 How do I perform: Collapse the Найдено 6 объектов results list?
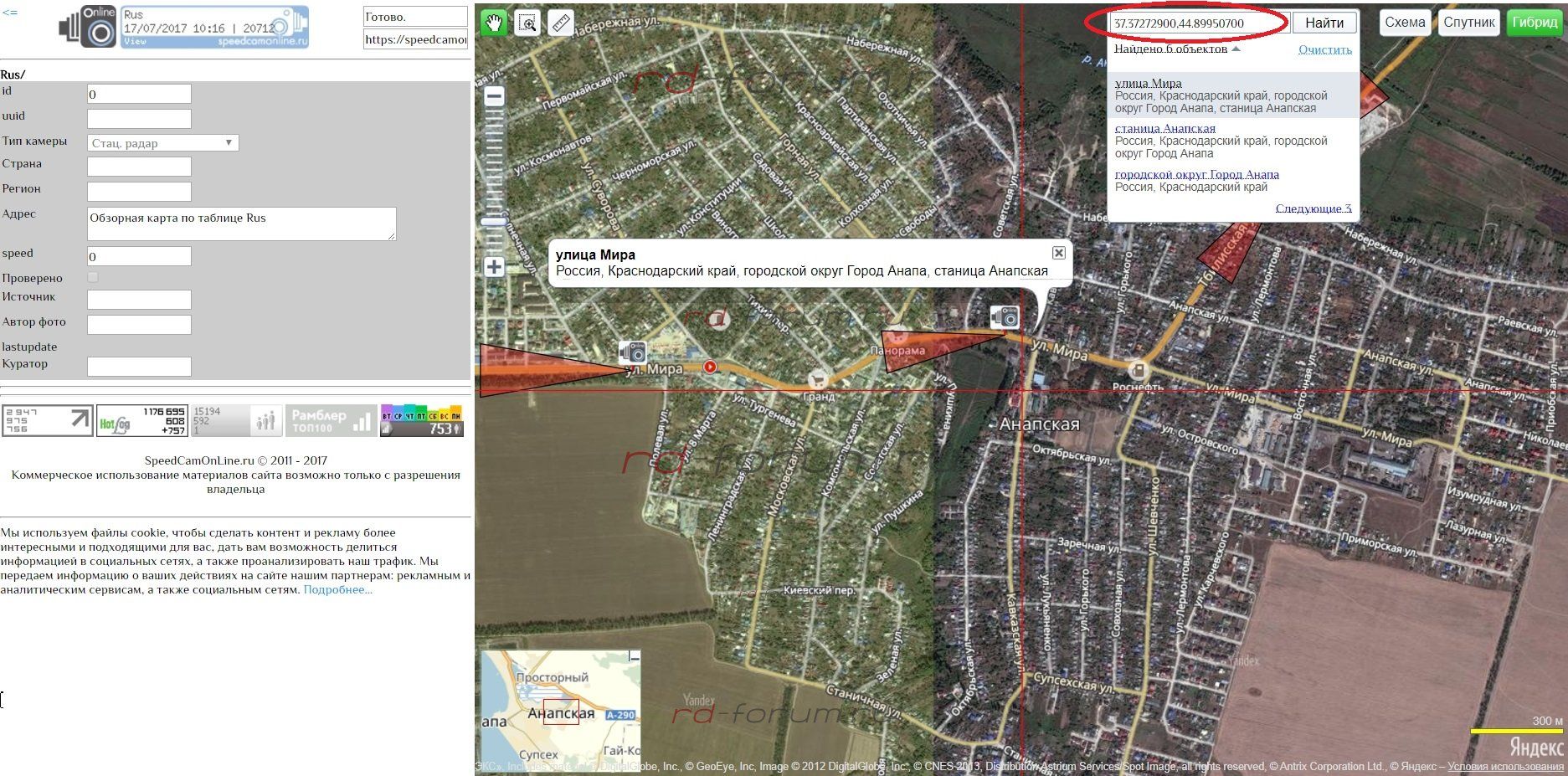pos(1236,49)
